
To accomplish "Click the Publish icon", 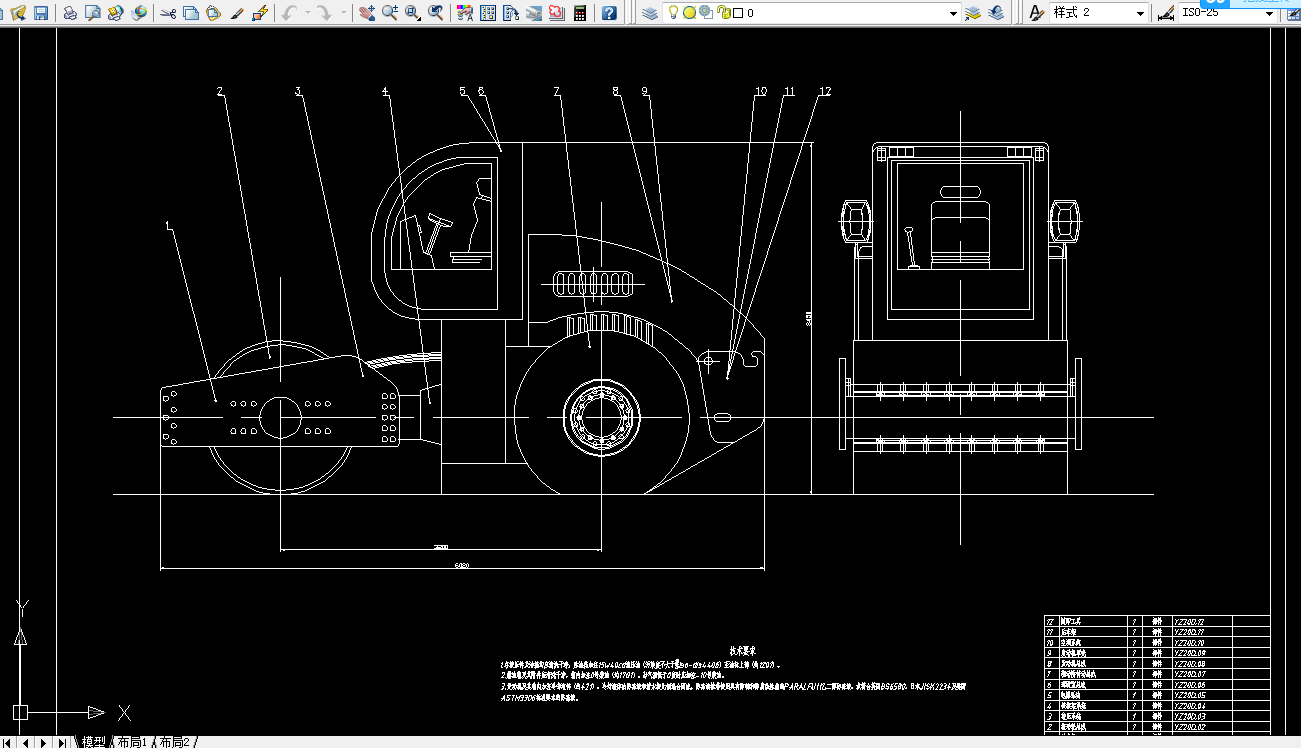I will click(x=116, y=13).
